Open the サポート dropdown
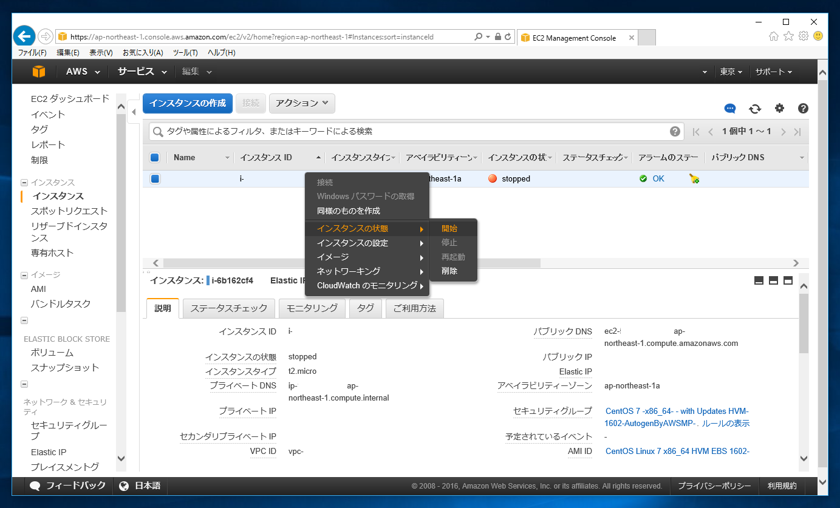 pos(774,71)
